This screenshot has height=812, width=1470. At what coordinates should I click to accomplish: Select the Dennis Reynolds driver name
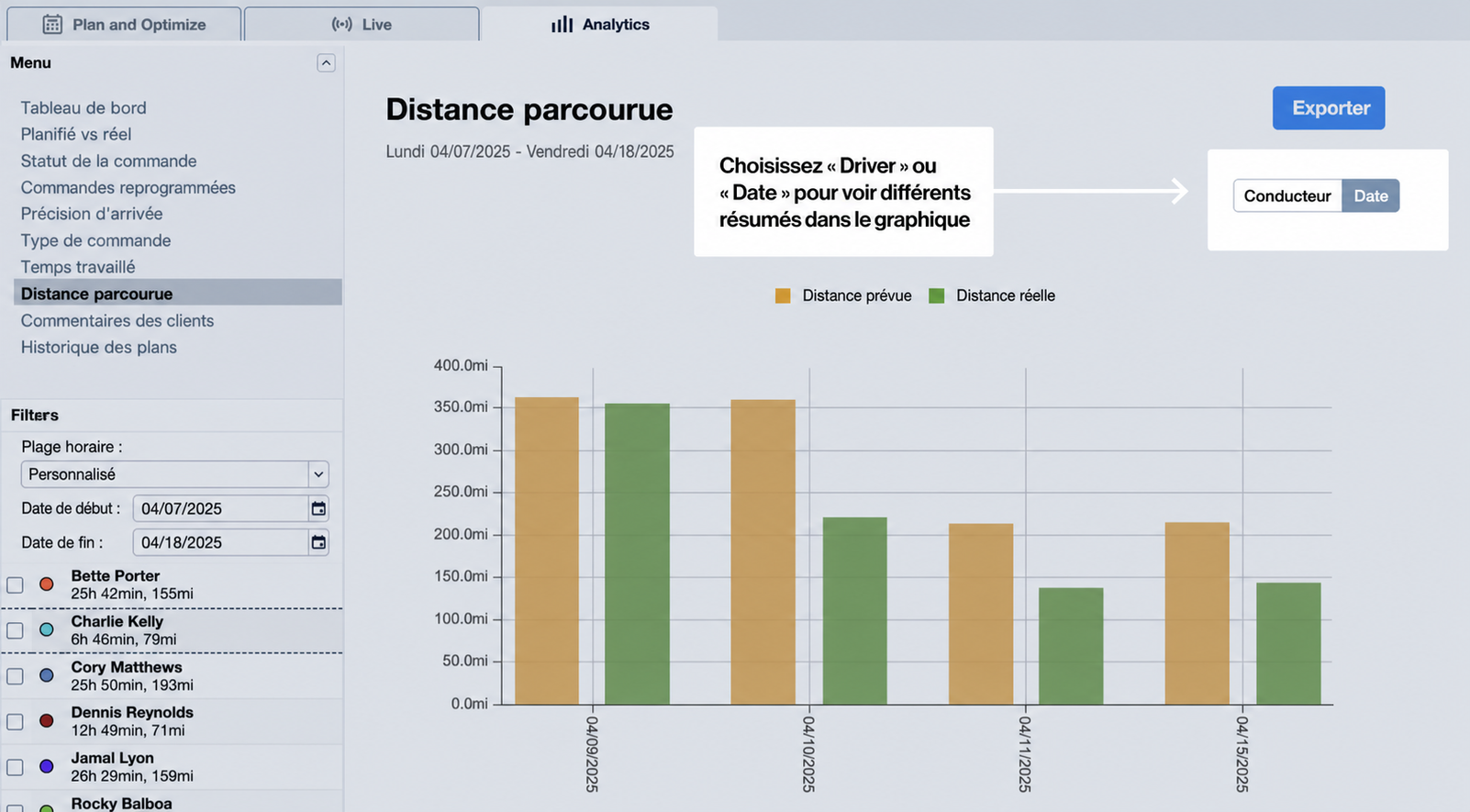click(132, 712)
